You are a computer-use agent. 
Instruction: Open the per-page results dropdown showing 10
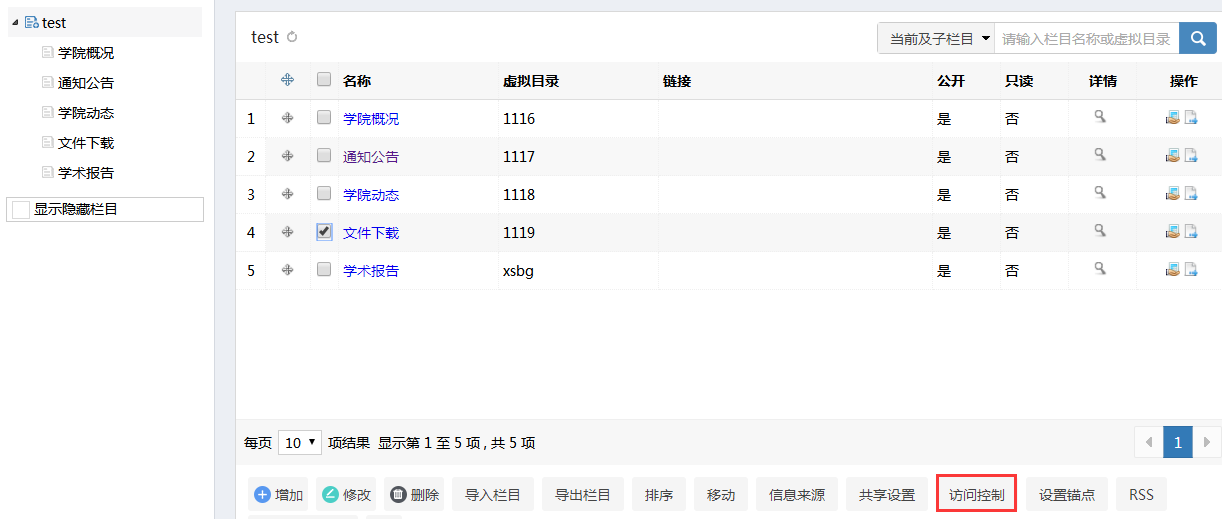tap(299, 442)
